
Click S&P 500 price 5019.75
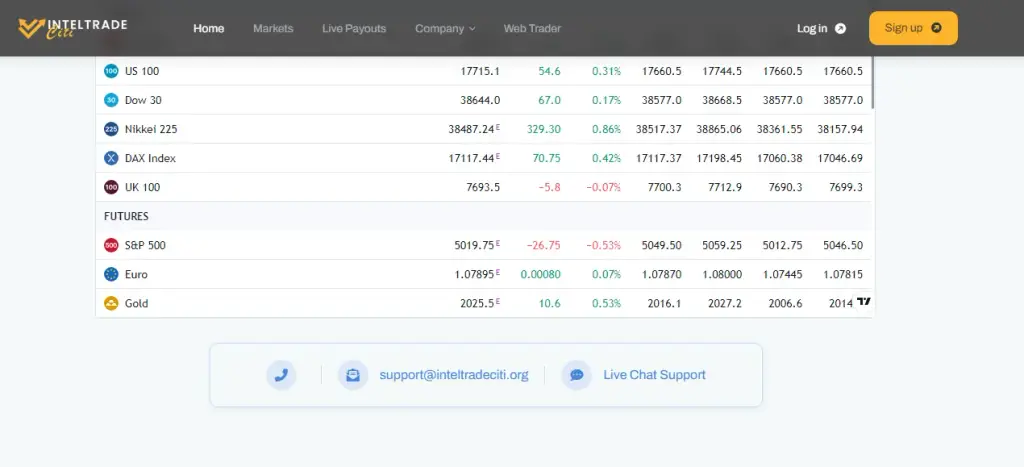(x=474, y=246)
